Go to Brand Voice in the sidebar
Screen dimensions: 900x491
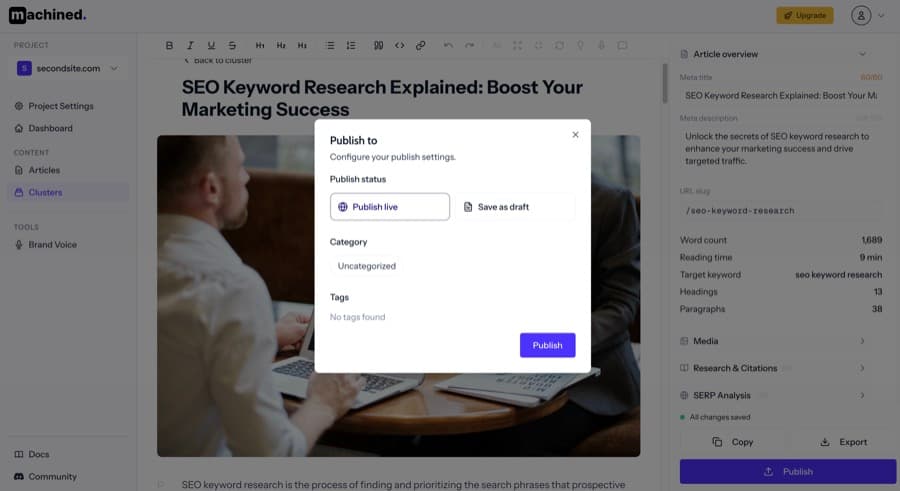pos(52,244)
